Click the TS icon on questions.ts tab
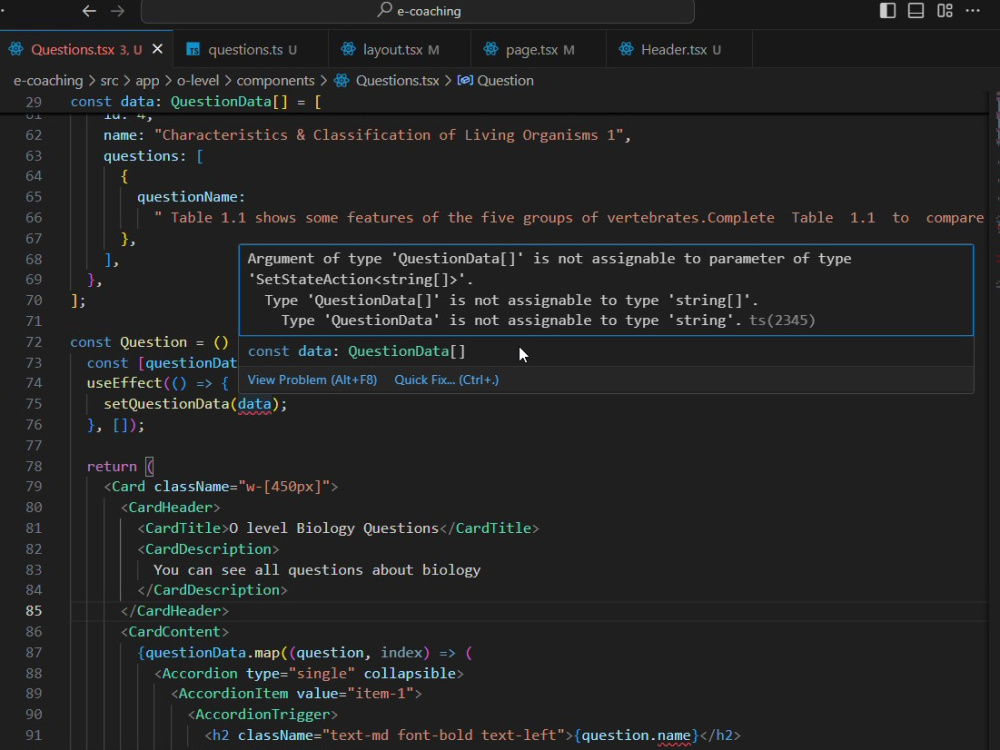Image resolution: width=1000 pixels, height=750 pixels. coord(193,49)
